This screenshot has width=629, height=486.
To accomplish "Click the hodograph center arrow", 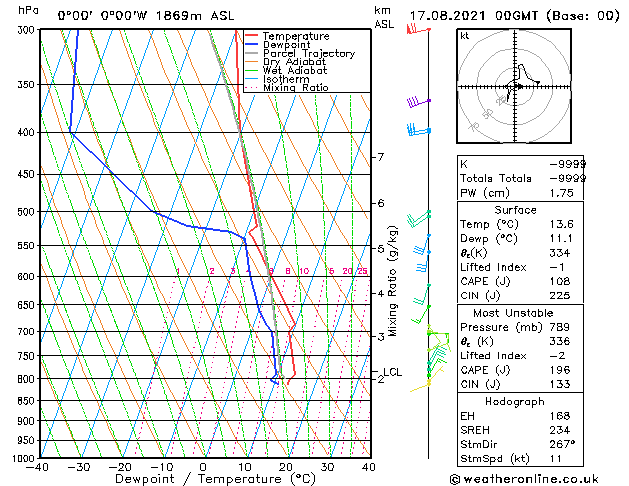I will pos(519,86).
